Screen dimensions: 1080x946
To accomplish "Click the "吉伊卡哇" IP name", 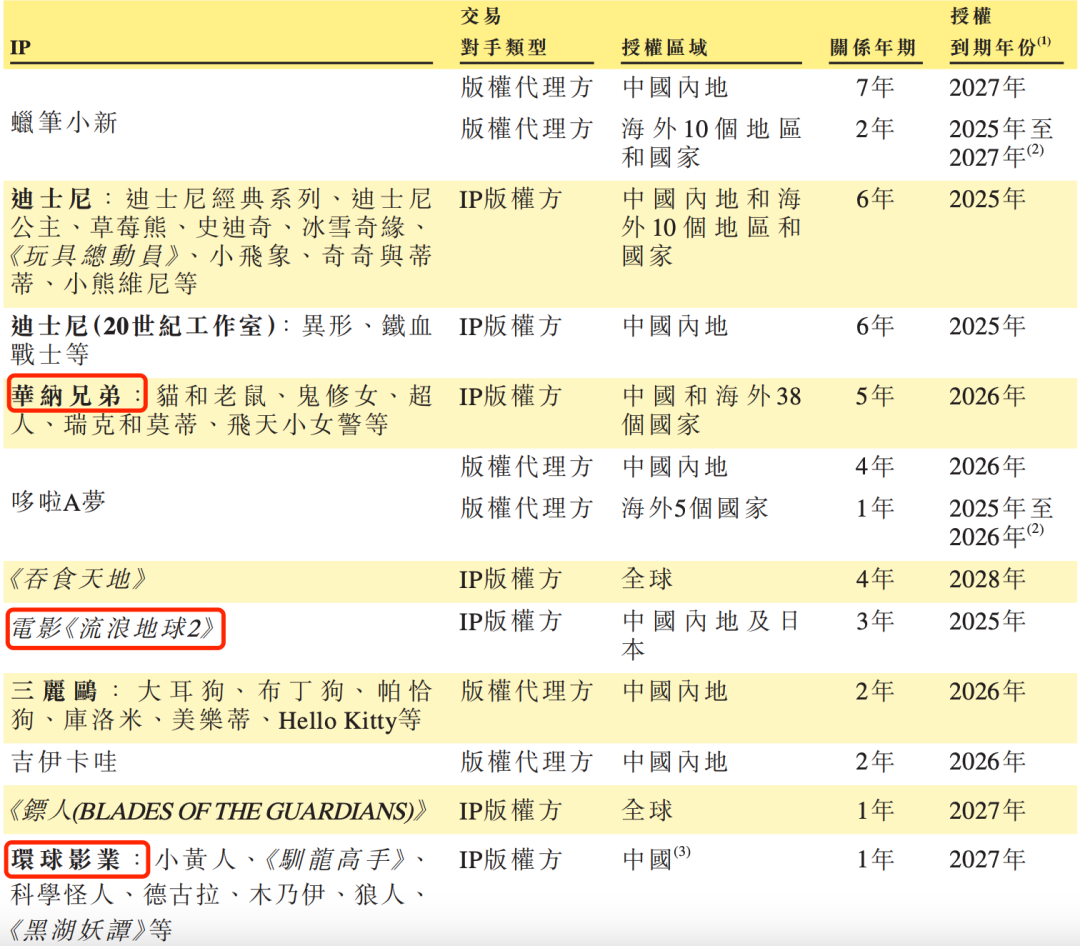I will [64, 762].
